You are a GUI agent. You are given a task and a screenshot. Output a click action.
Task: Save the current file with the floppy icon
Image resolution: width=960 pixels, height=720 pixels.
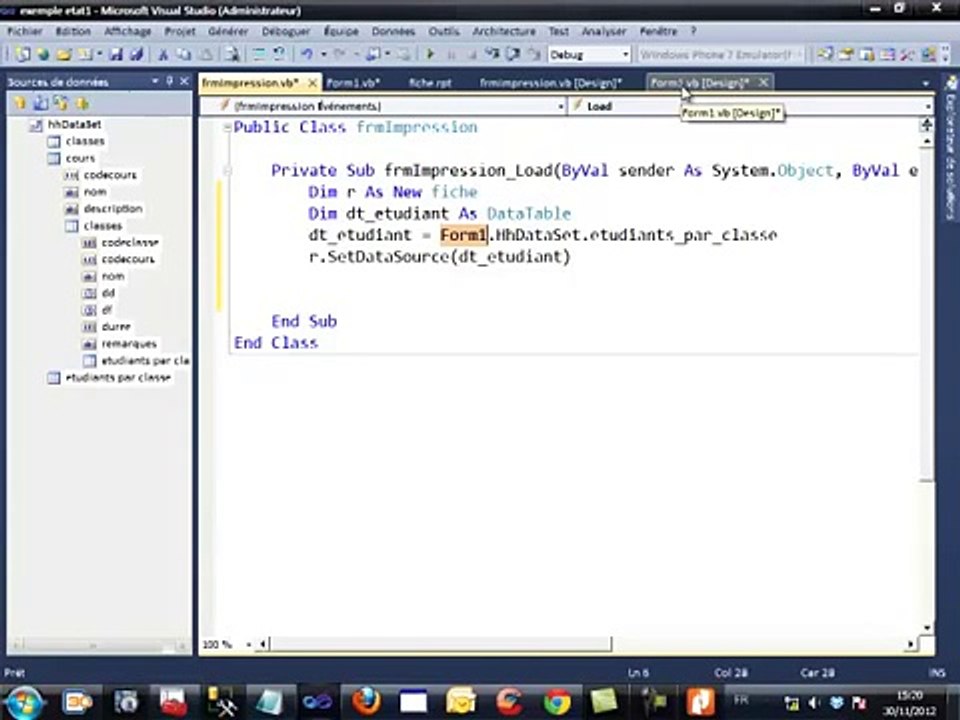point(116,54)
